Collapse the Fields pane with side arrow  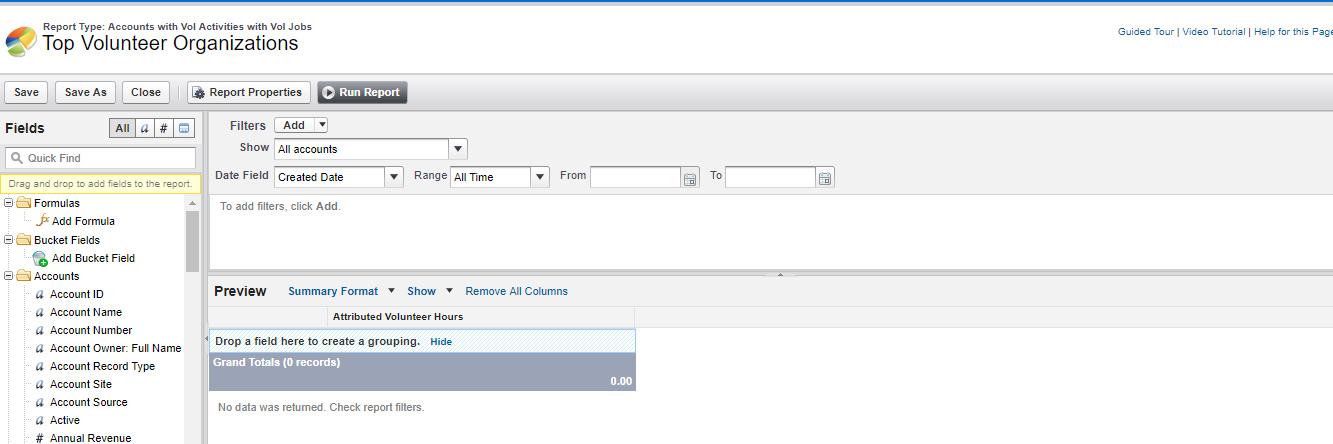point(204,340)
